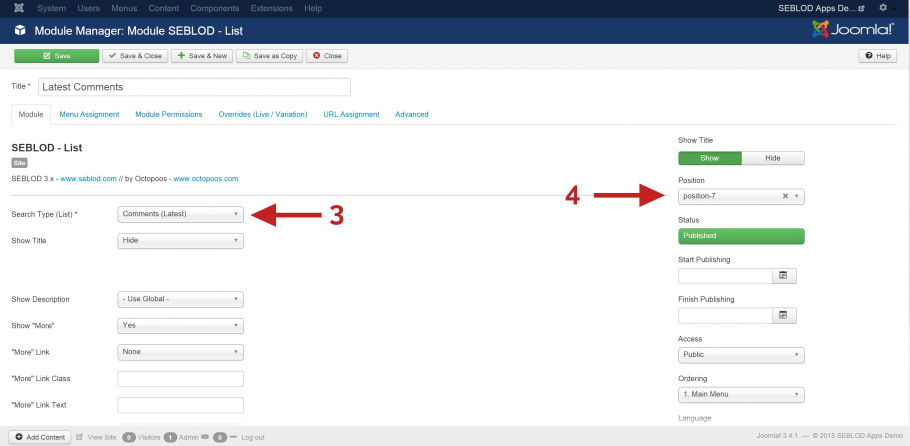Click the messages envelope icon in footer
The image size is (910, 446).
tap(205, 437)
